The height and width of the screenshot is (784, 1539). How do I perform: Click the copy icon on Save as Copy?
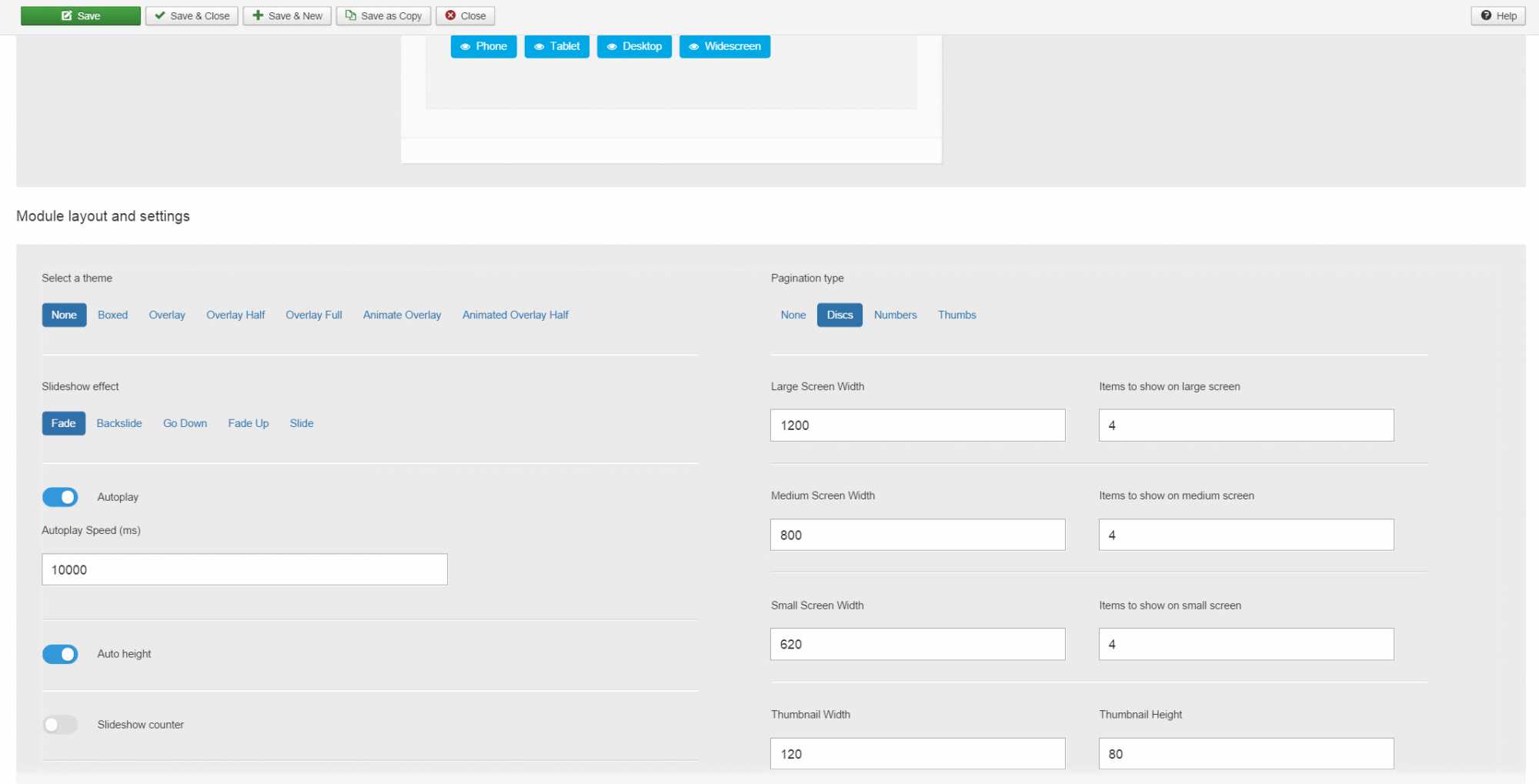point(350,15)
